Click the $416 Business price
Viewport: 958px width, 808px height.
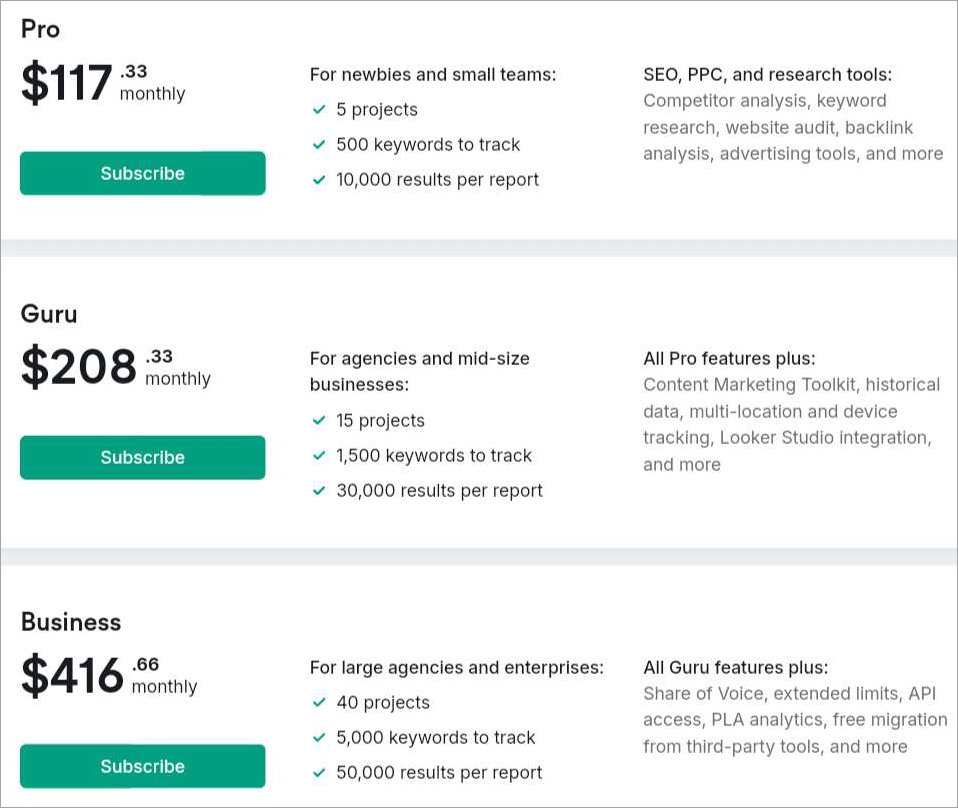[73, 676]
